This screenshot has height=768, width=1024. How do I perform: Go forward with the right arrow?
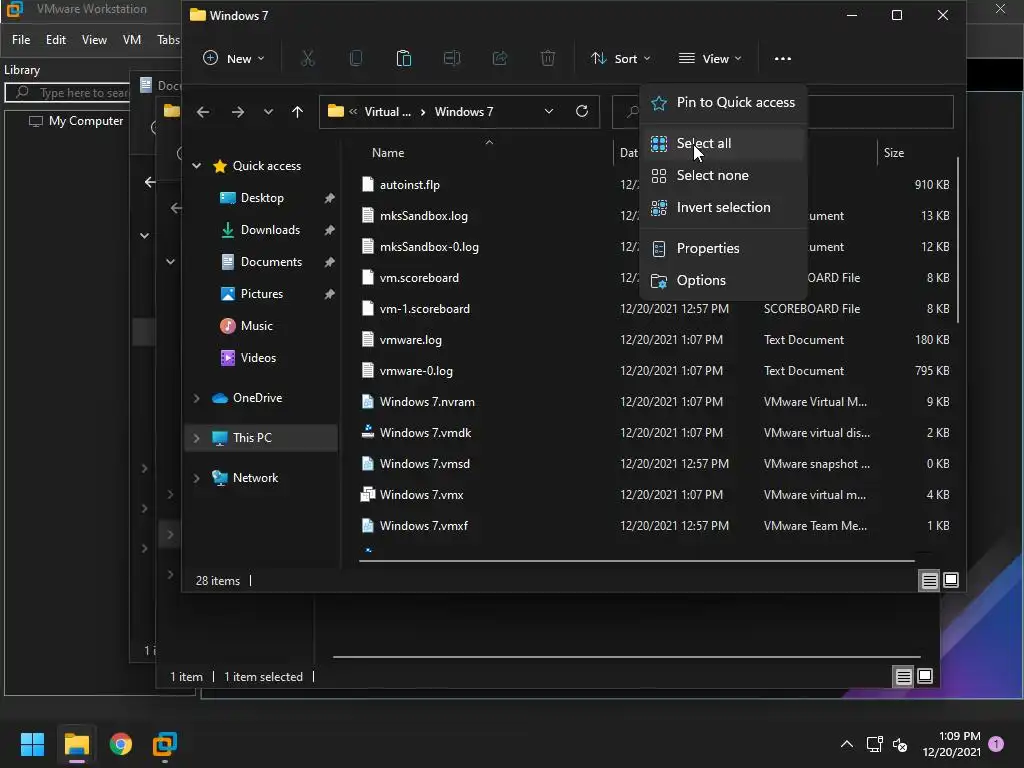(238, 112)
